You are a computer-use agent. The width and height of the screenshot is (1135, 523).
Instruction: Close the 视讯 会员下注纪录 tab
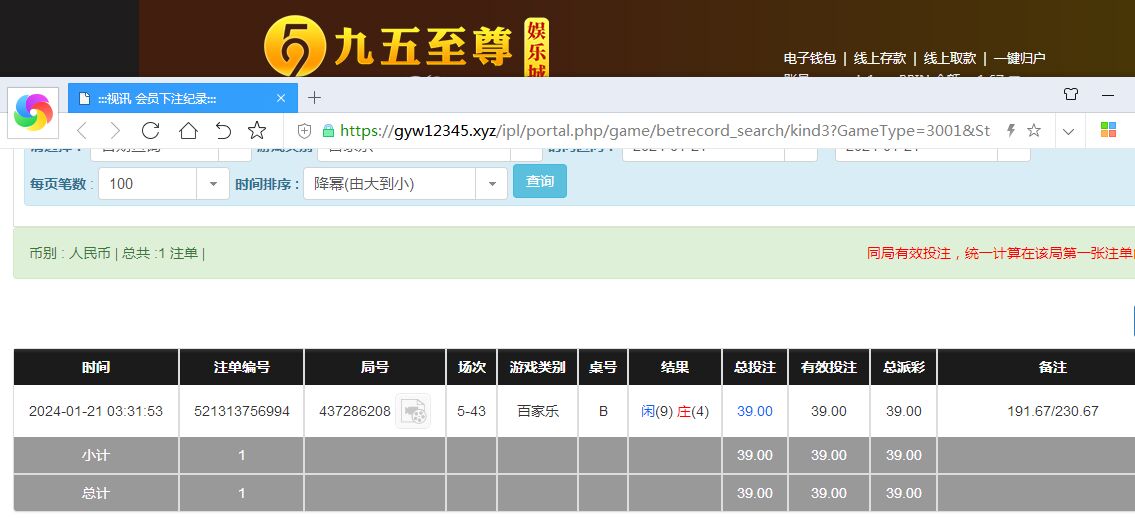[281, 98]
